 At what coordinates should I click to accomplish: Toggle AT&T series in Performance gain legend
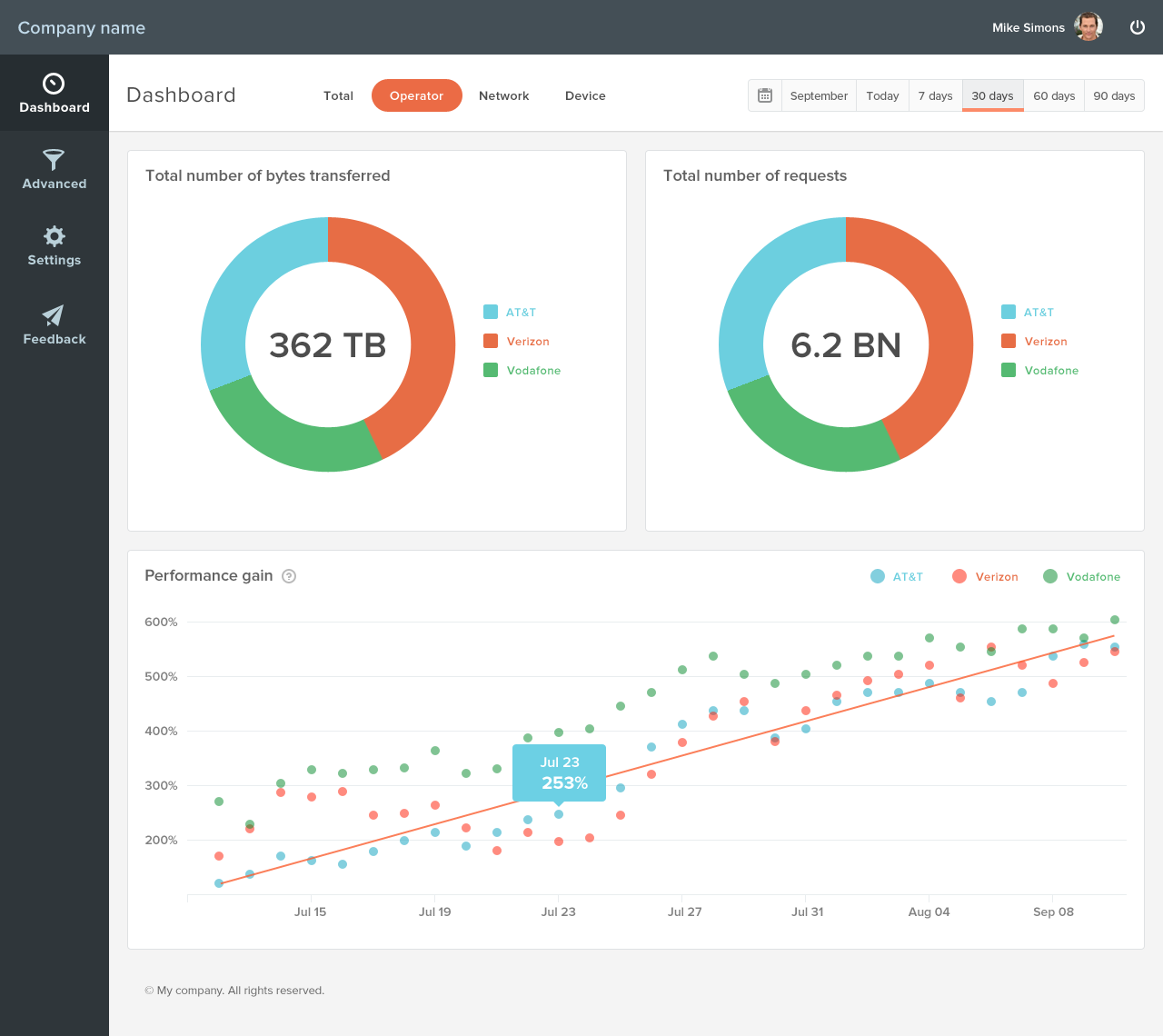[897, 576]
